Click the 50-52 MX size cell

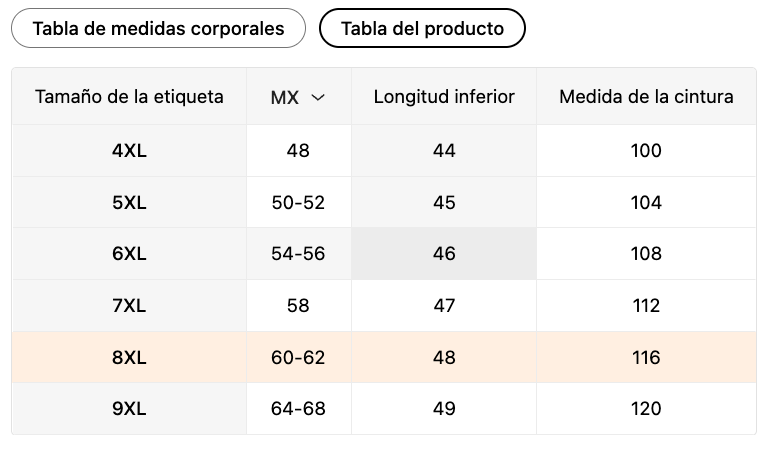pyautogui.click(x=298, y=203)
